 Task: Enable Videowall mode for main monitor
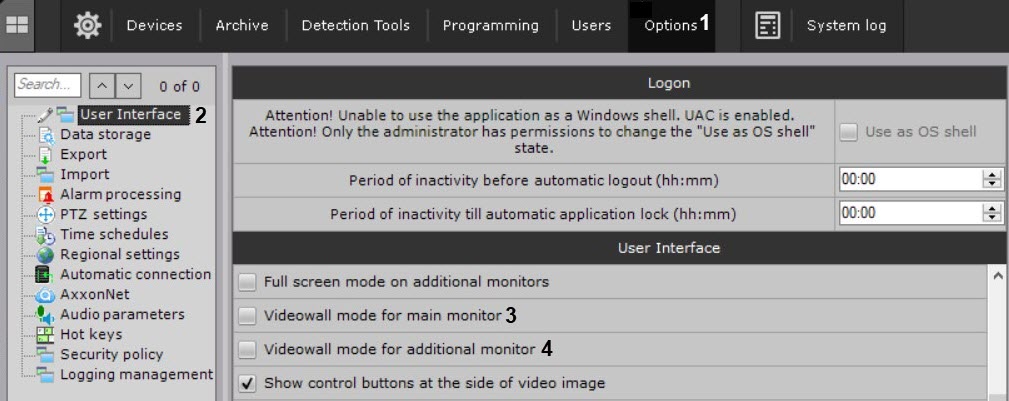[247, 316]
